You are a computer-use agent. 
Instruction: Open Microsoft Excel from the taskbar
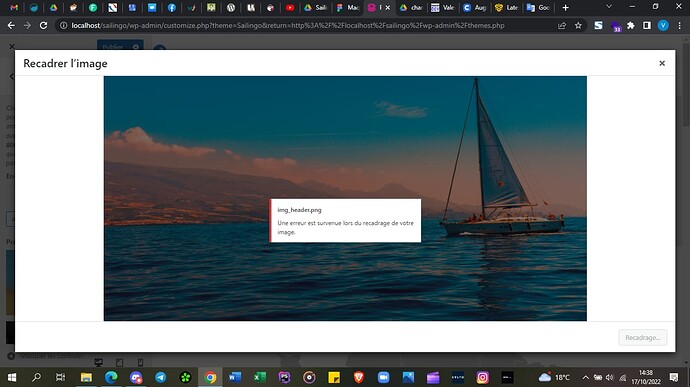(260, 377)
